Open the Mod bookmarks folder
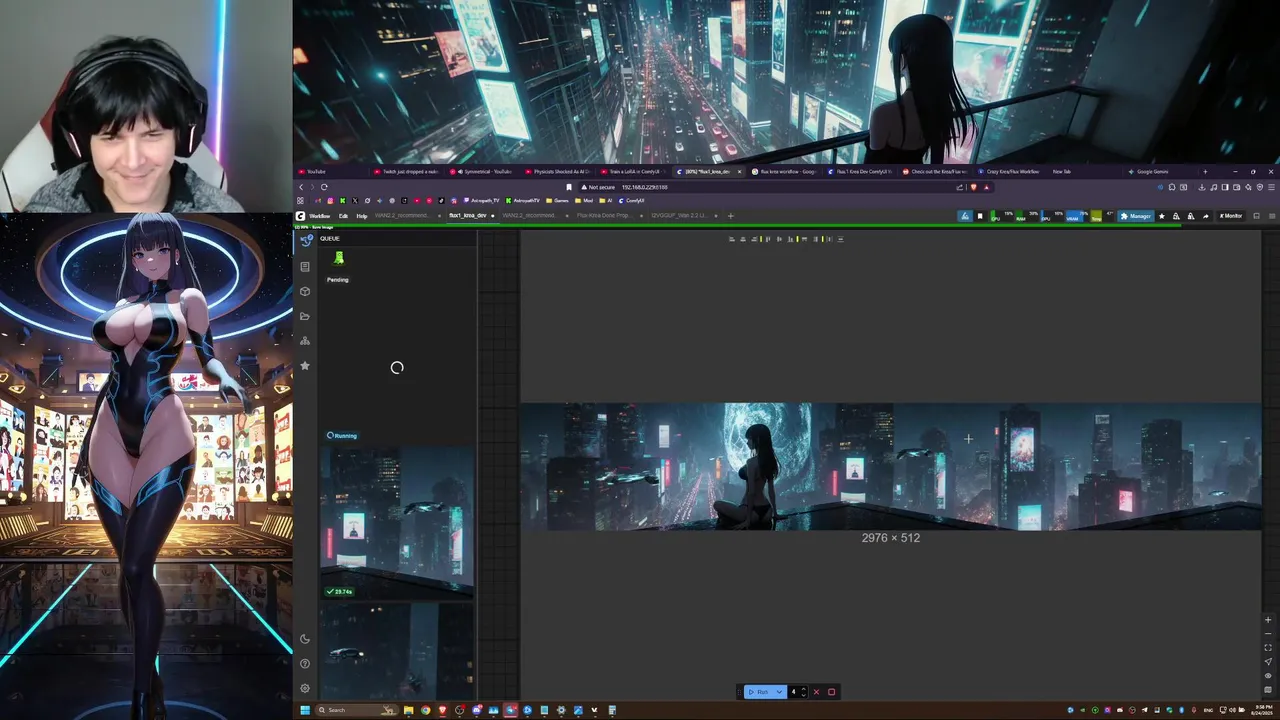1280x720 pixels. (583, 201)
